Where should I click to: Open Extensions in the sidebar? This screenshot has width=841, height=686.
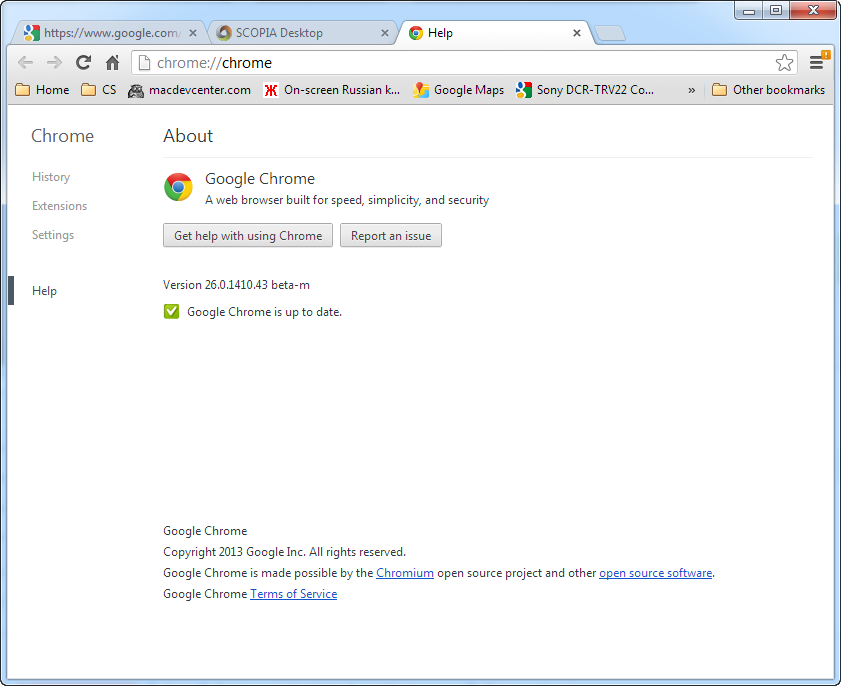[x=59, y=206]
